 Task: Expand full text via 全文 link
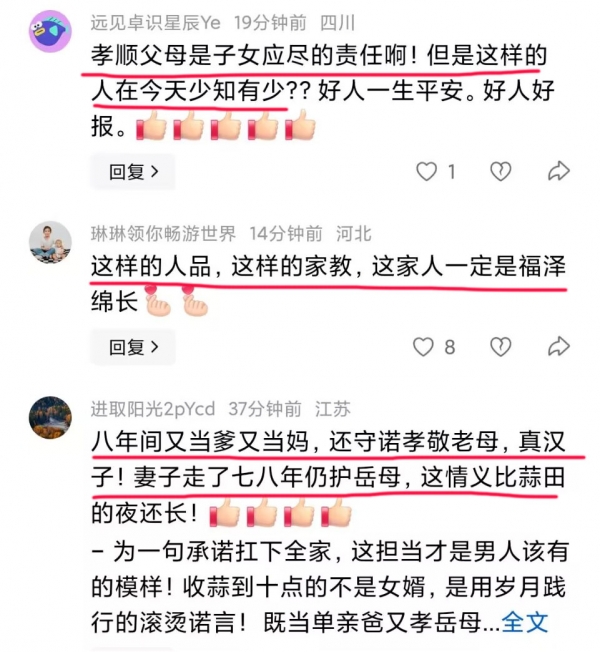(x=525, y=622)
